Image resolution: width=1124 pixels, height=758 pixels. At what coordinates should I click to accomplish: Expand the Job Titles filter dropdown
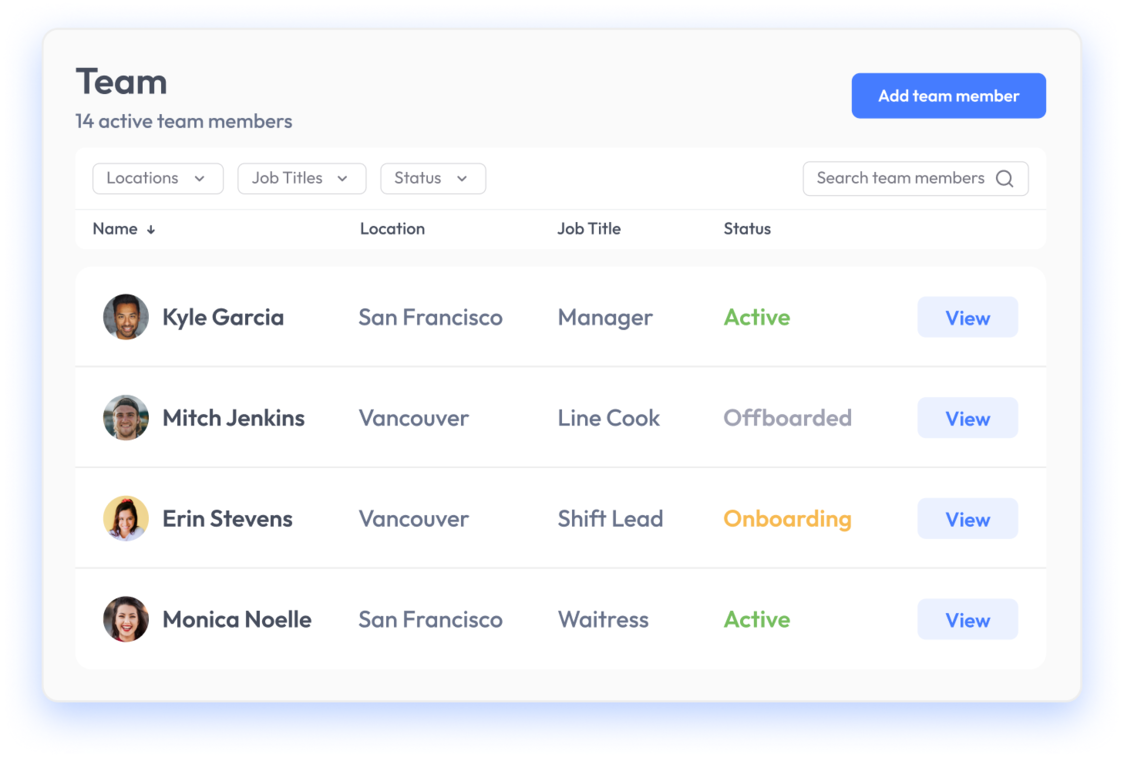tap(302, 179)
